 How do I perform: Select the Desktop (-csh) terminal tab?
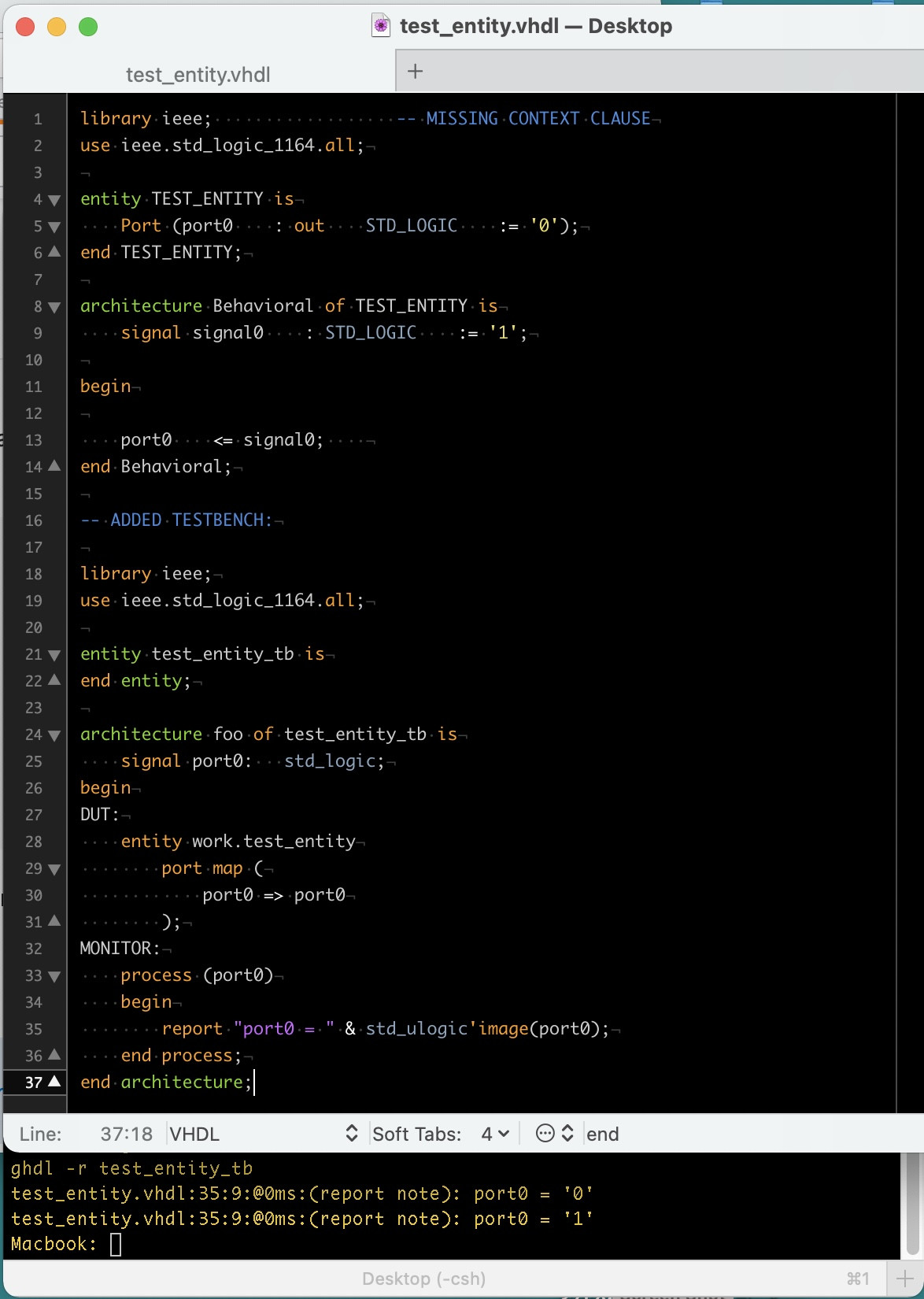tap(423, 1279)
